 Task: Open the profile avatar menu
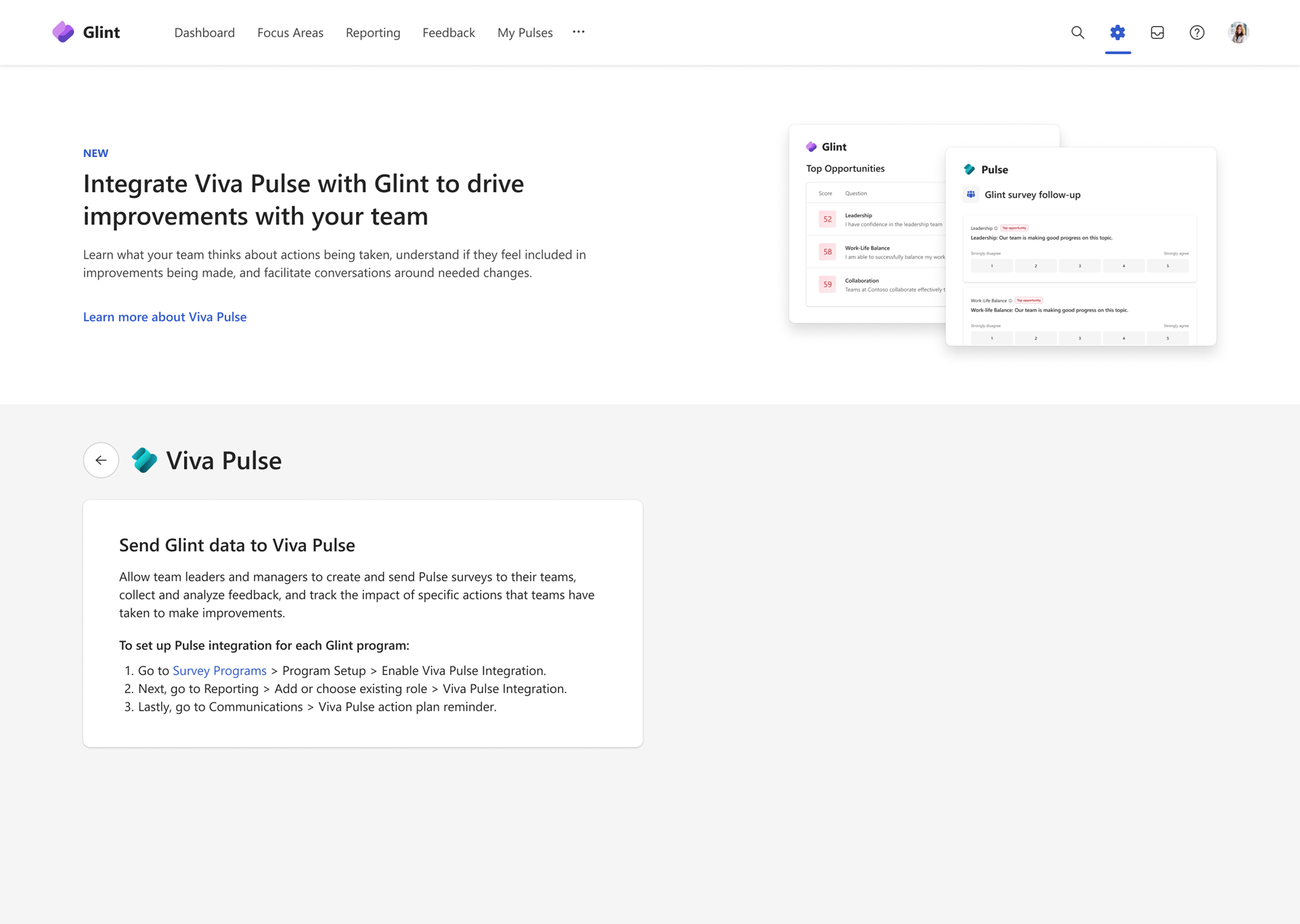pyautogui.click(x=1238, y=32)
